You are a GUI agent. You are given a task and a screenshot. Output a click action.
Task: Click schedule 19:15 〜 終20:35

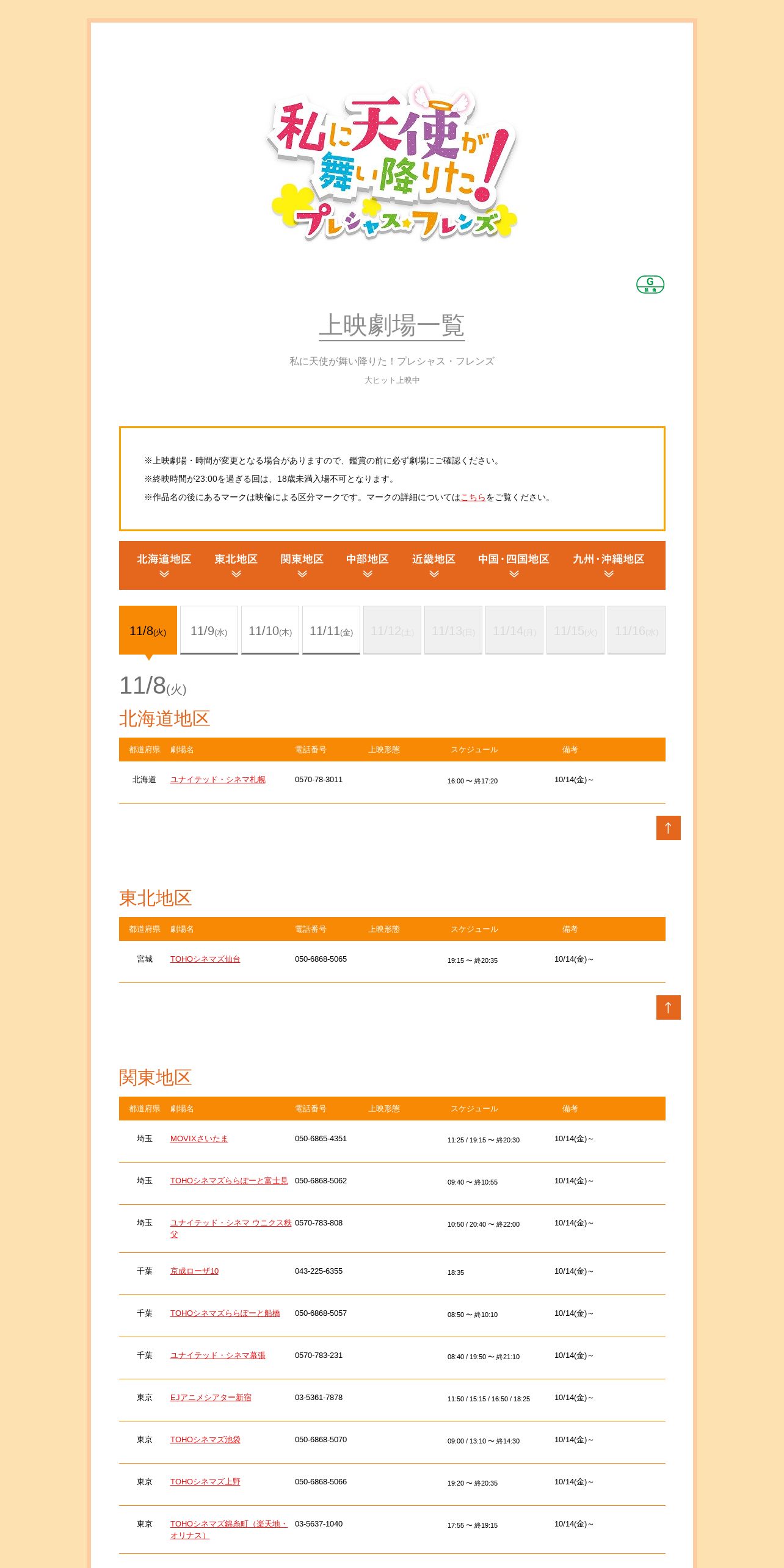(473, 960)
